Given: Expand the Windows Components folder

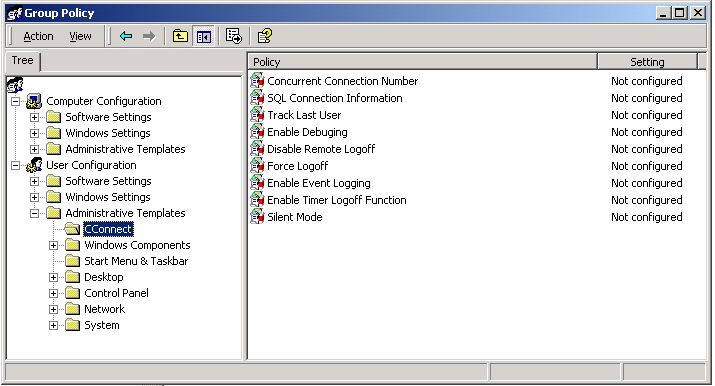Looking at the screenshot, I should click(x=53, y=245).
